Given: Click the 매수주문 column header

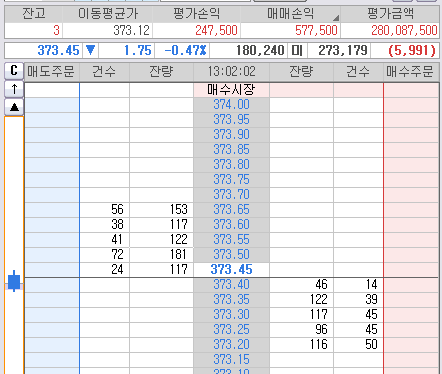Looking at the screenshot, I should click(411, 72).
